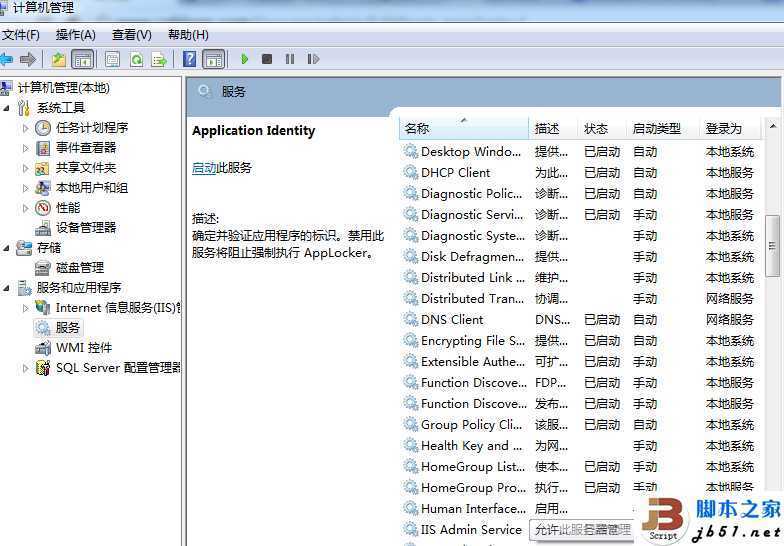Click the 磁盘管理 icon
This screenshot has height=546, width=784.
(43, 268)
